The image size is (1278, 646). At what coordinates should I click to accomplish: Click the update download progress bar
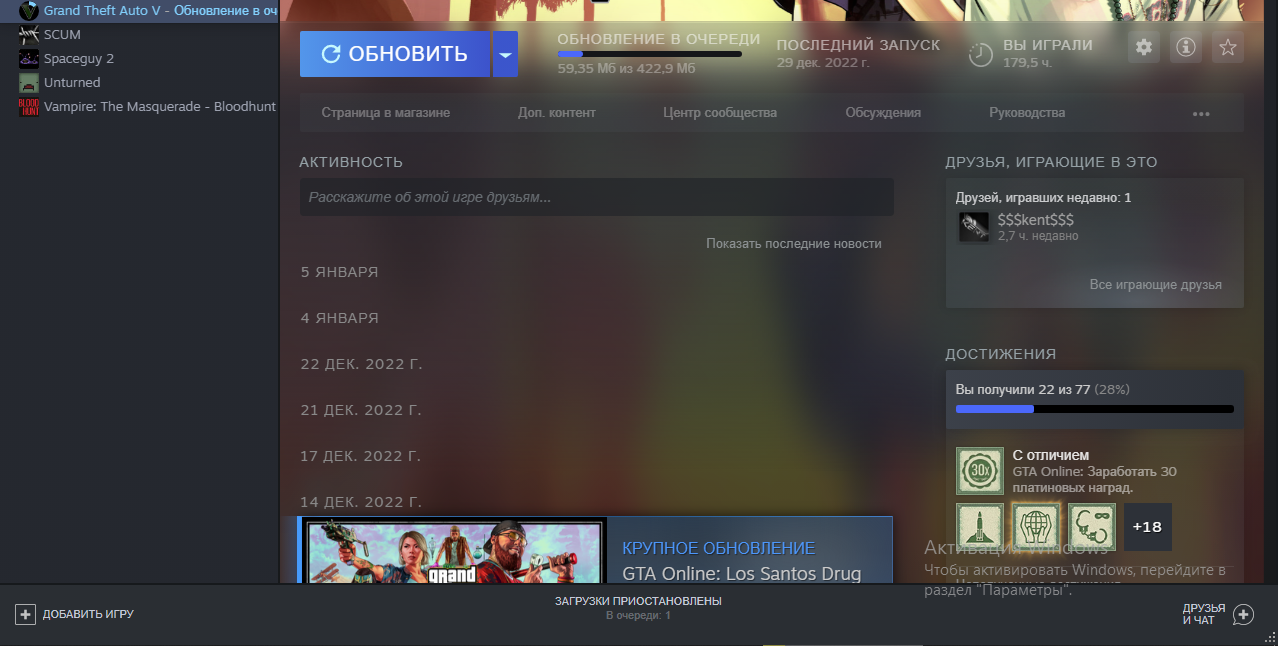(x=649, y=54)
